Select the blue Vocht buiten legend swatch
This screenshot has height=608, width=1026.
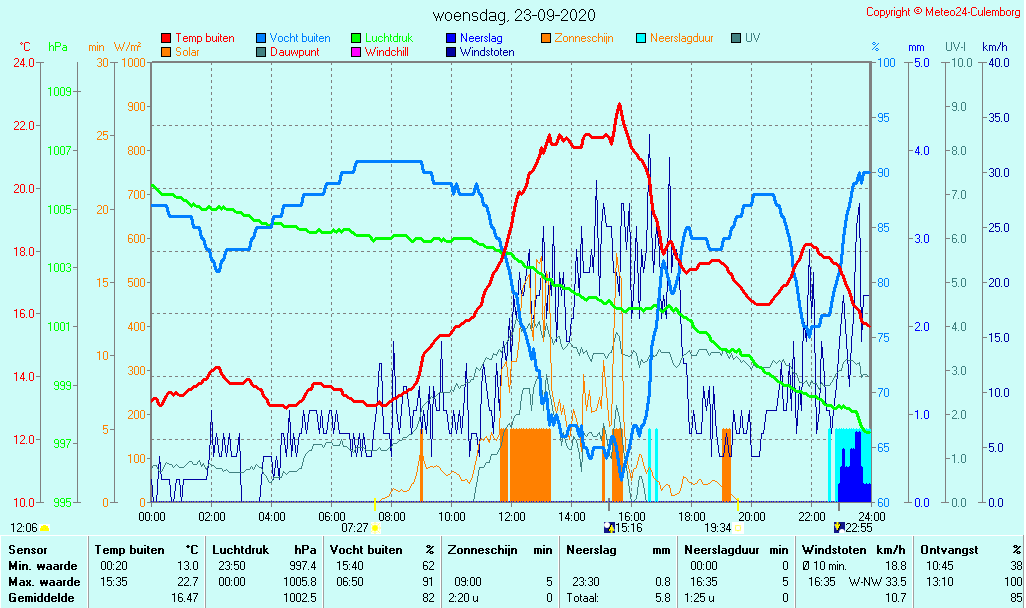(261, 39)
